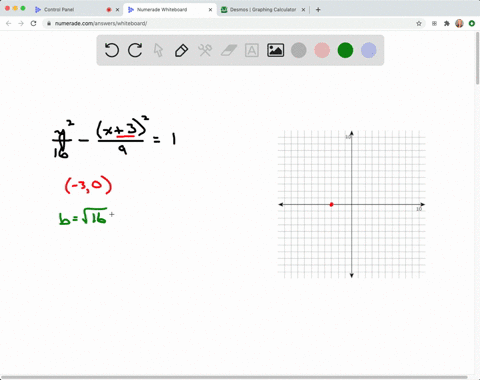Insert an image with picture icon
This screenshot has height=380, width=480.
click(275, 50)
